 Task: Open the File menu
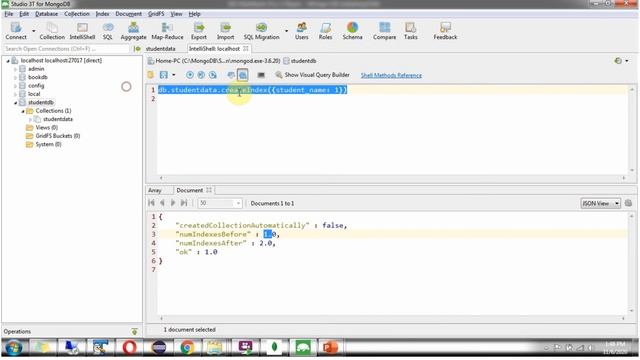click(x=9, y=14)
